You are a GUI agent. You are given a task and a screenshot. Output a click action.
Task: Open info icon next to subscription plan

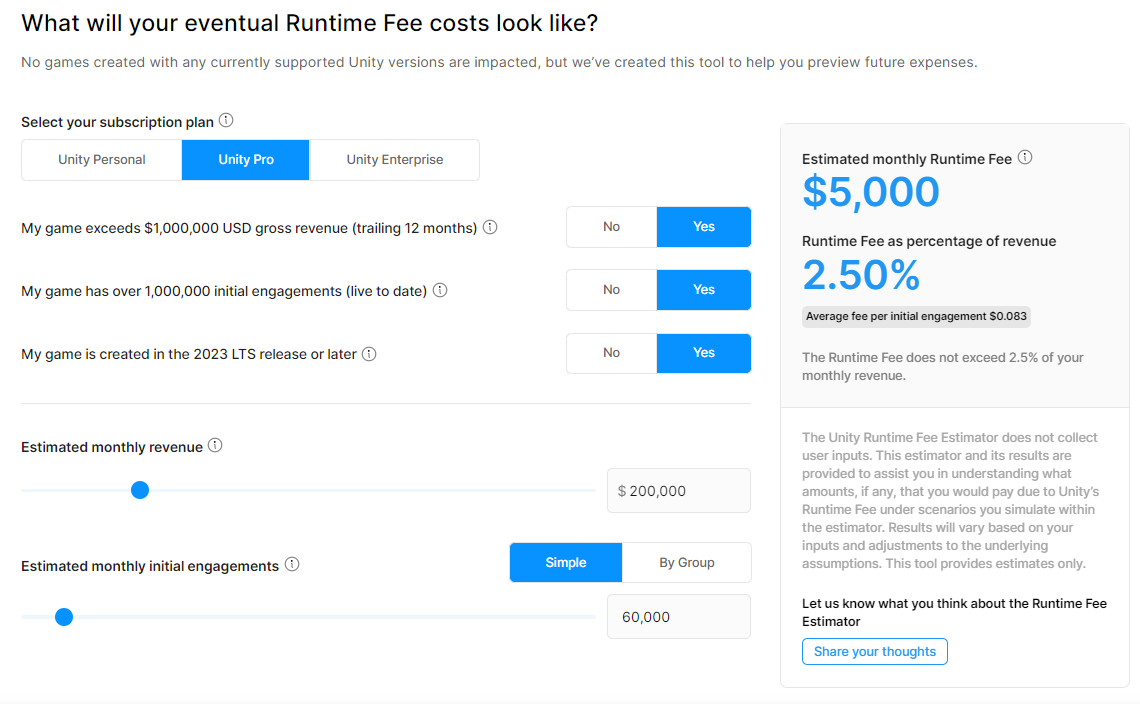[x=226, y=121]
